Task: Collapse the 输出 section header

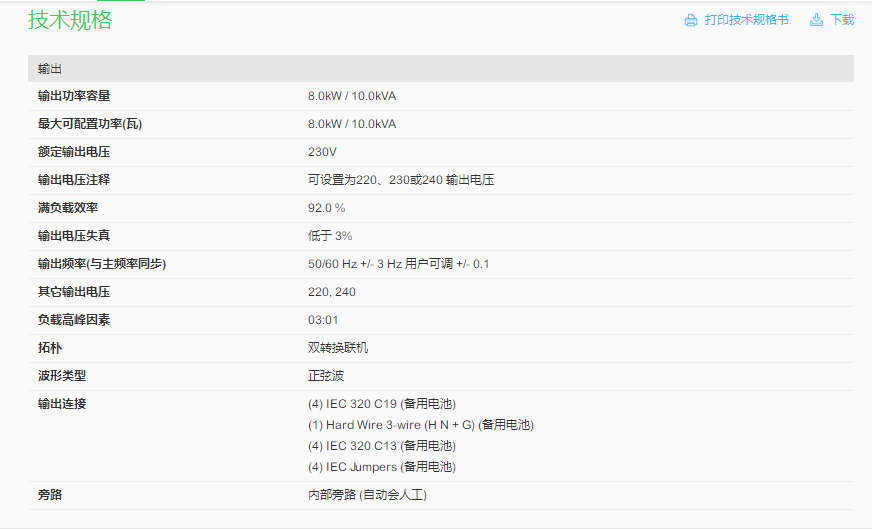Action: pos(440,68)
